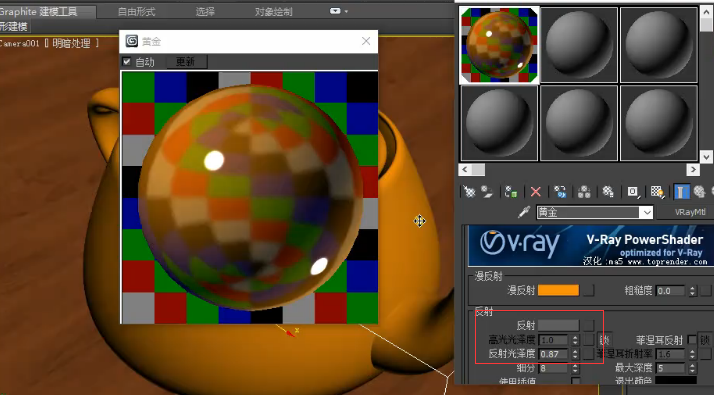Toggle the 自动 checkbox in preview window
The width and height of the screenshot is (714, 395).
pos(127,61)
